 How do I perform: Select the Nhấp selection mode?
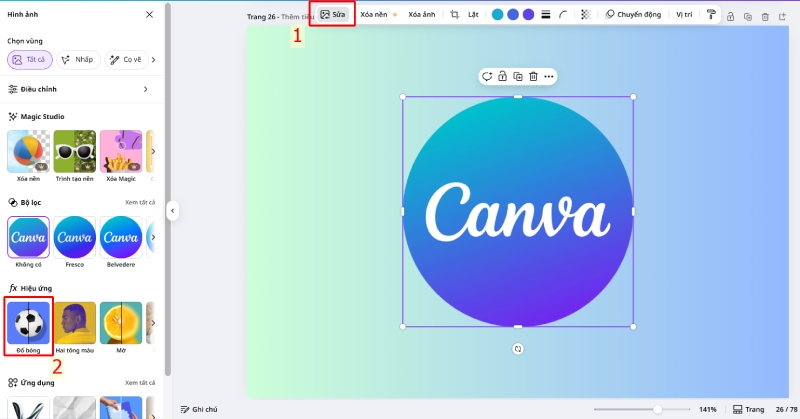(78, 60)
